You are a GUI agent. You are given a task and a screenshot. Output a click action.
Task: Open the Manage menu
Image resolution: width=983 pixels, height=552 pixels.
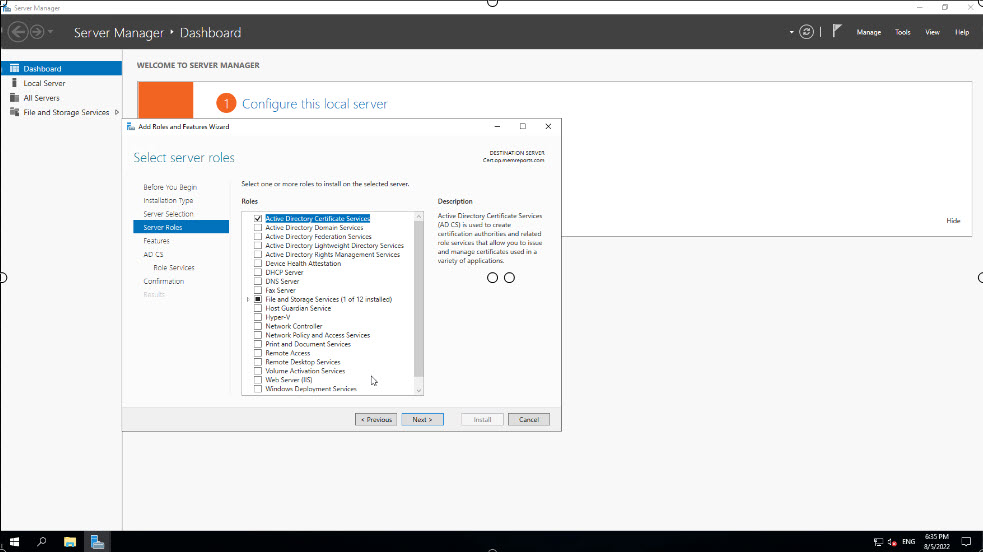(x=868, y=32)
